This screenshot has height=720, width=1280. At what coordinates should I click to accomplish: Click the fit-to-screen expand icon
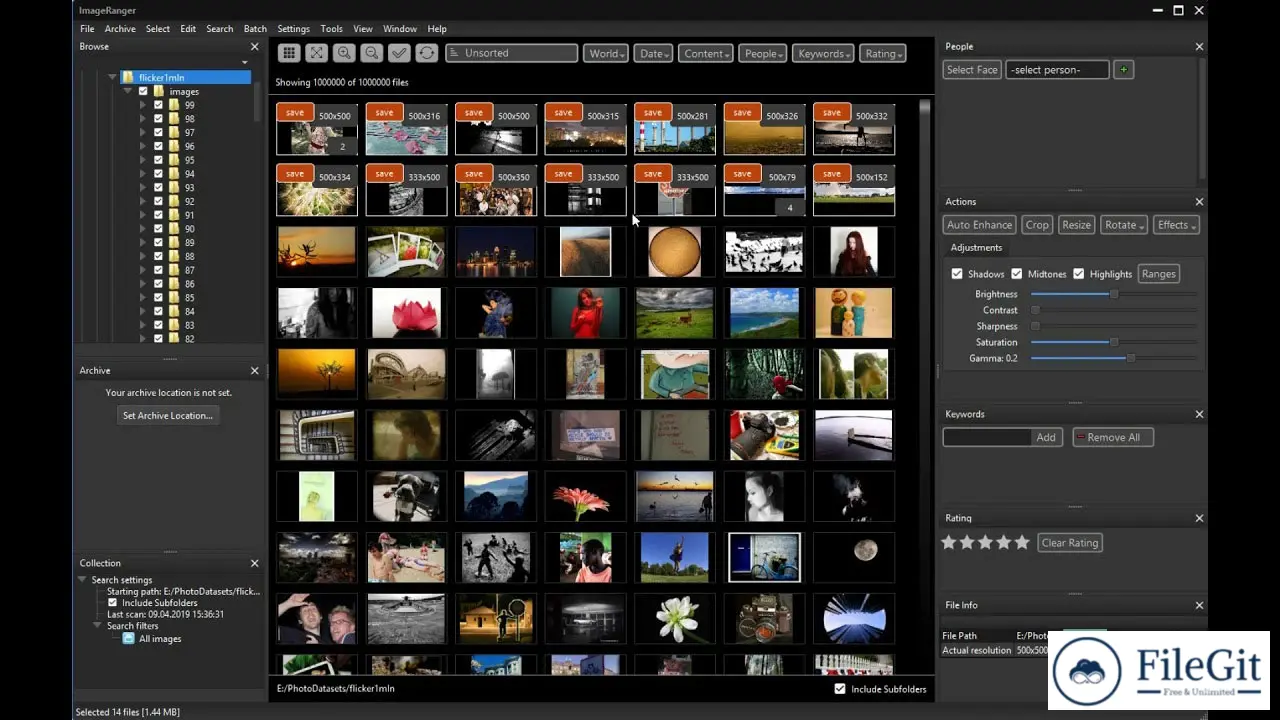(316, 53)
